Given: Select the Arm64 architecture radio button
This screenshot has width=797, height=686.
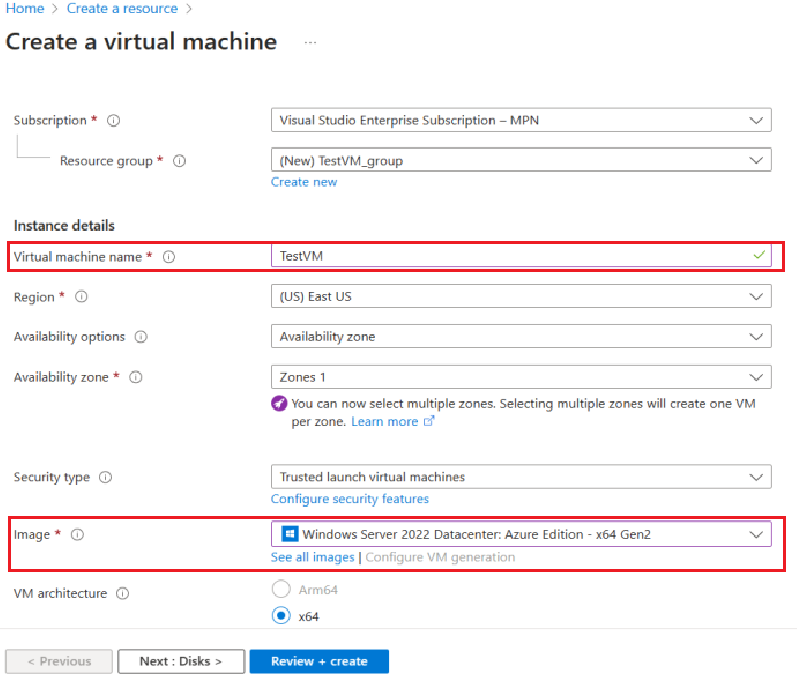Looking at the screenshot, I should [x=281, y=589].
